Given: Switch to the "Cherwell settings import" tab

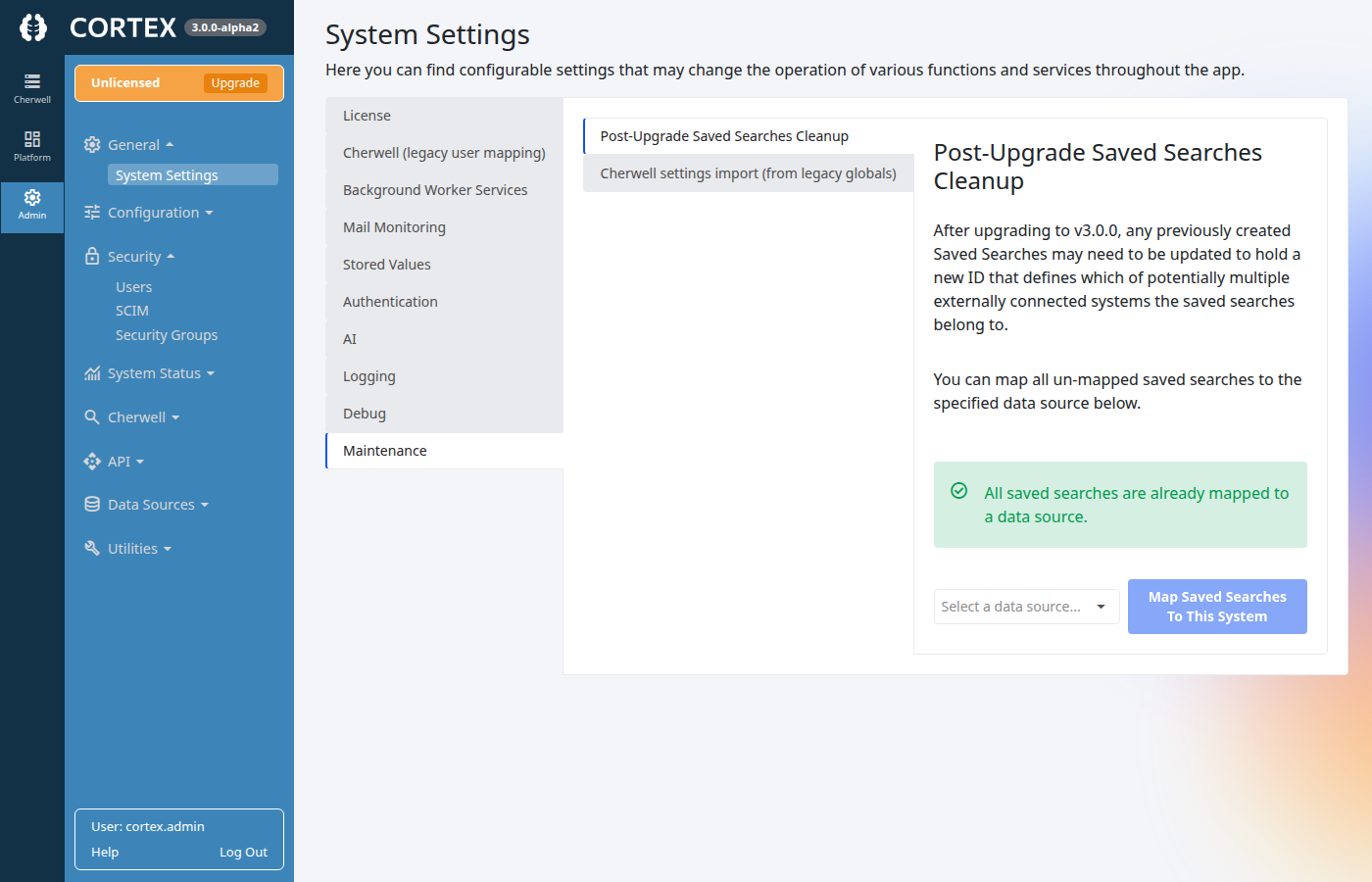Looking at the screenshot, I should (x=748, y=172).
